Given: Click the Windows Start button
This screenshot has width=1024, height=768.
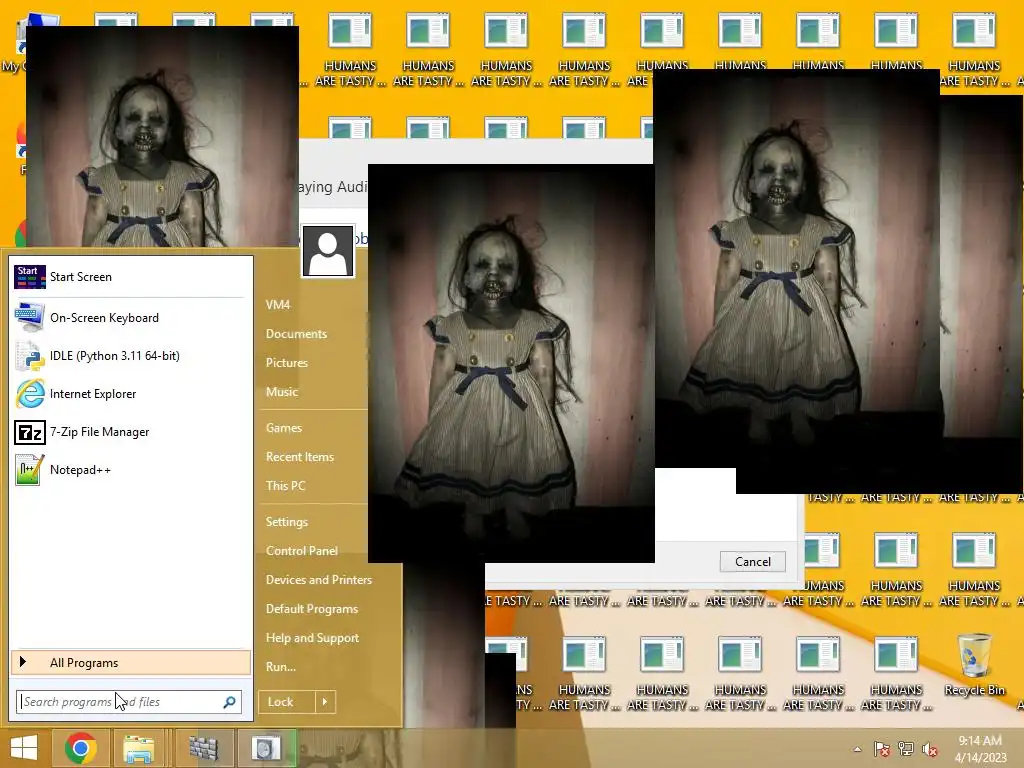Looking at the screenshot, I should coord(25,748).
